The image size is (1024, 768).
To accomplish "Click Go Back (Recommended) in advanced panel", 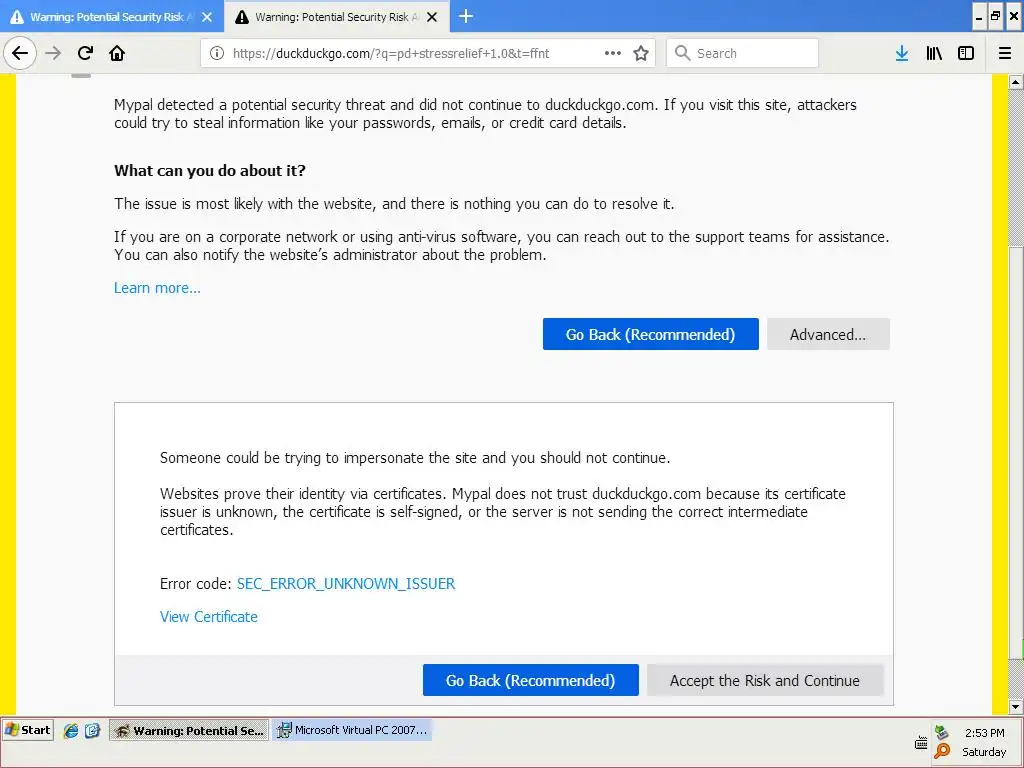I will pos(530,680).
